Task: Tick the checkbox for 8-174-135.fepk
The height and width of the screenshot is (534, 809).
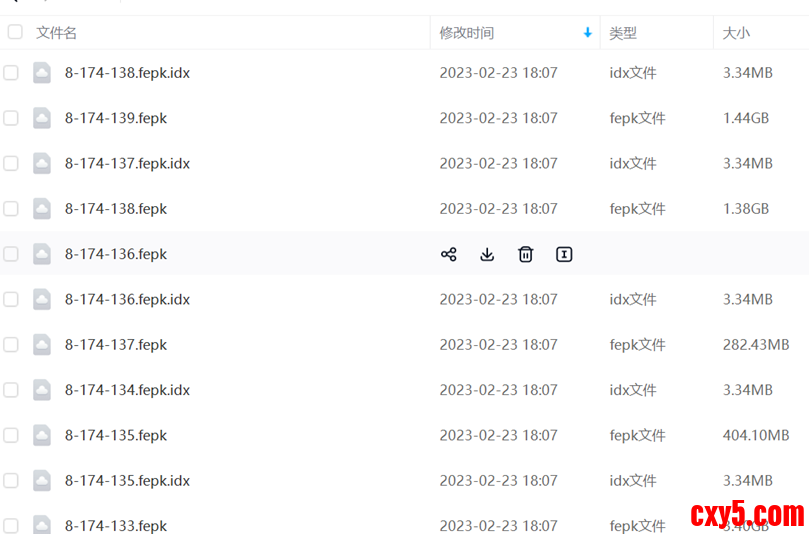Action: point(11,436)
